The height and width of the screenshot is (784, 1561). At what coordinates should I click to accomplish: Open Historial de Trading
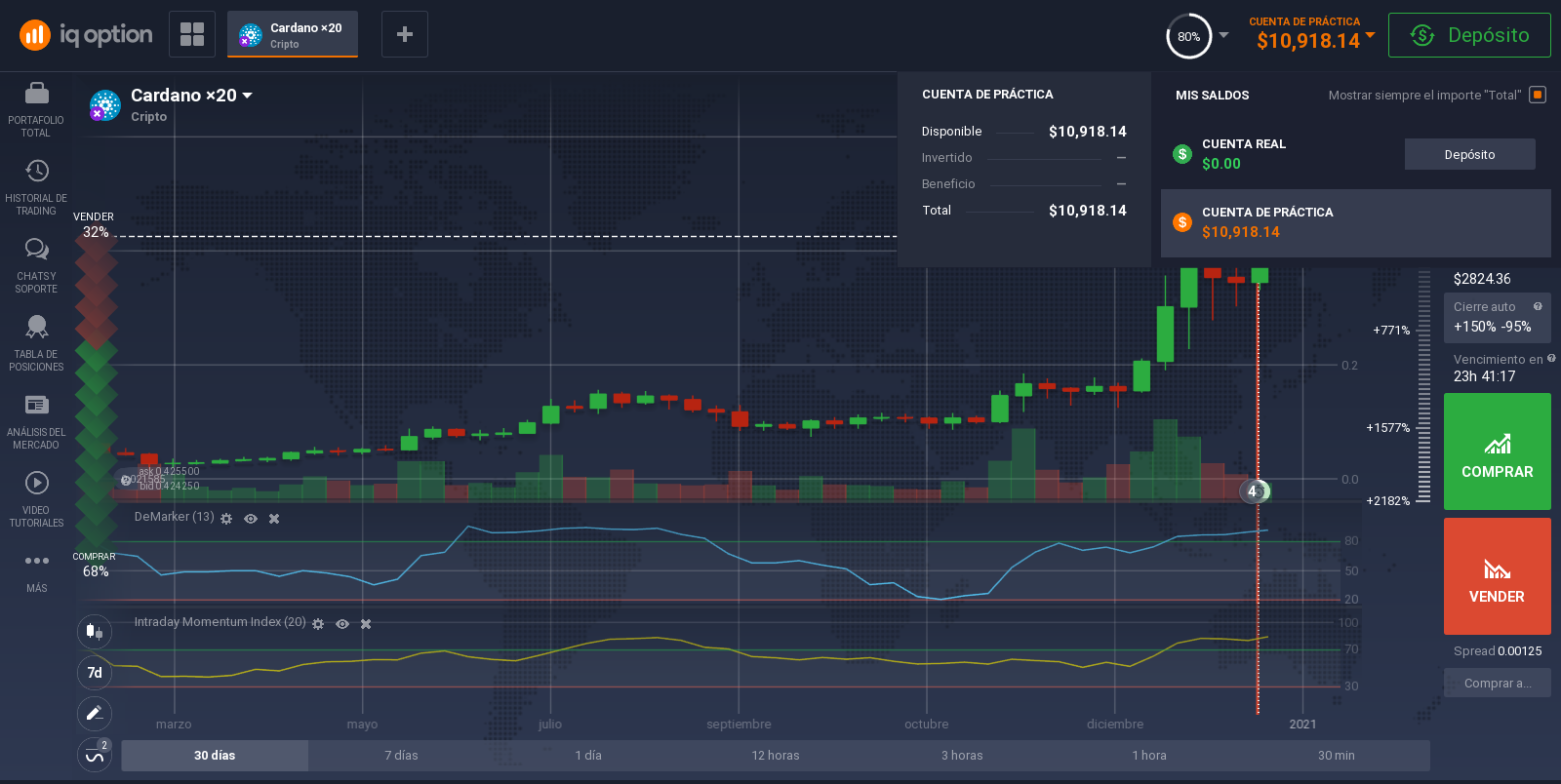click(x=36, y=188)
